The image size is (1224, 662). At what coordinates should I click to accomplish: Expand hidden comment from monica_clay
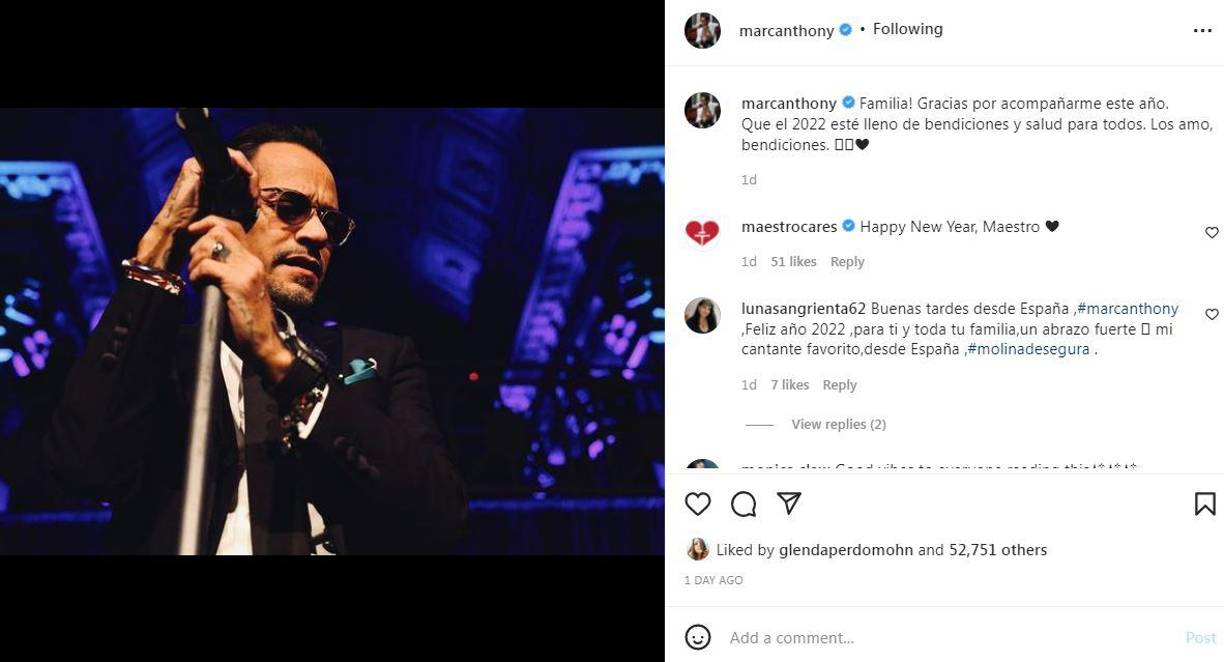coord(880,468)
